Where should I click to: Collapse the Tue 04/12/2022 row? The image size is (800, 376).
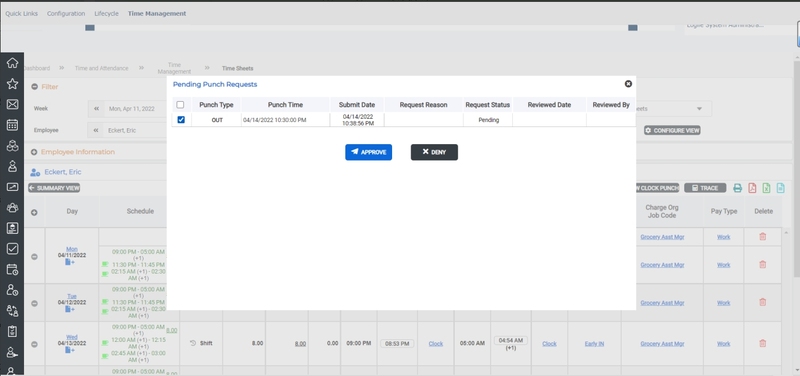(34, 303)
